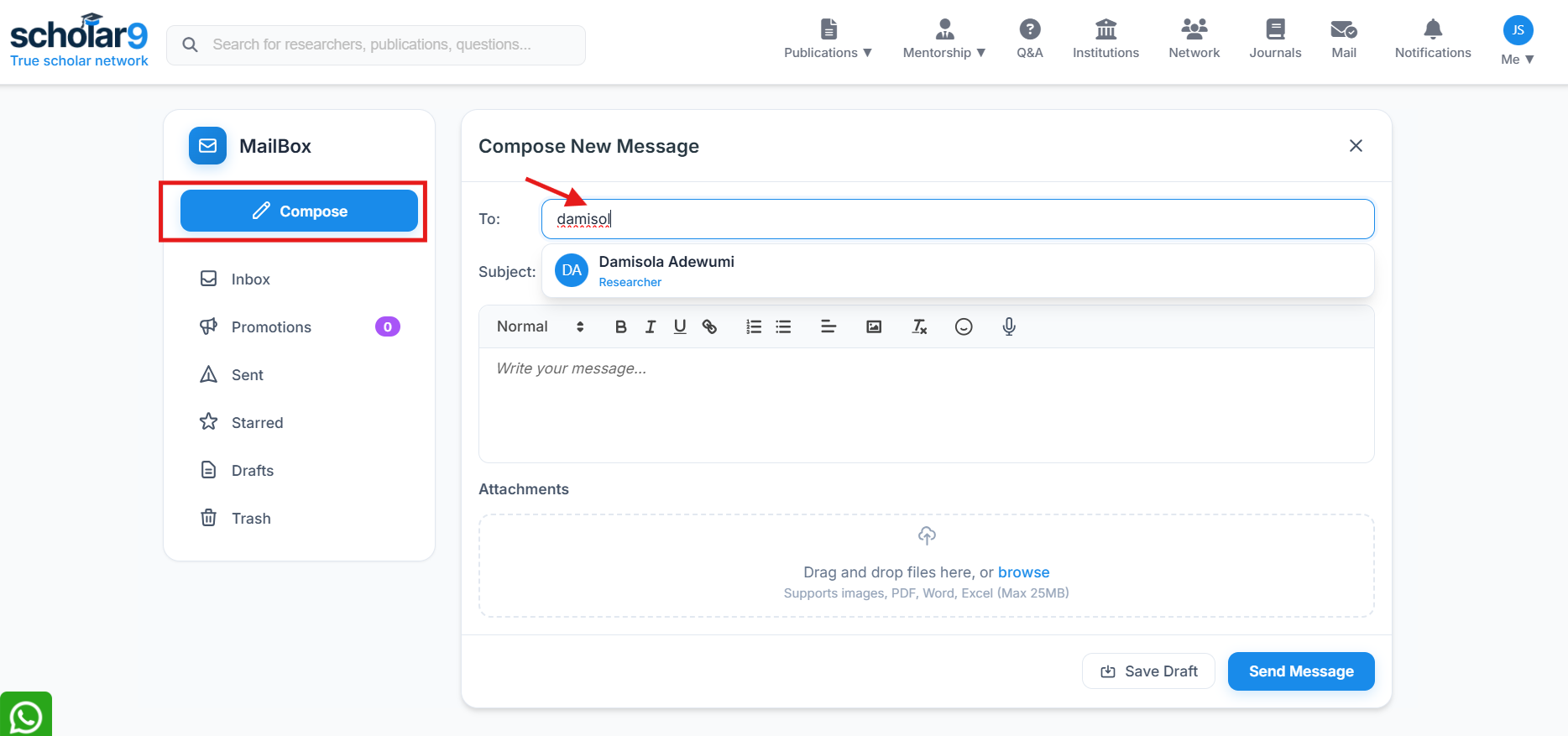Insert a numbered list
This screenshot has width=1568, height=736.
point(754,326)
